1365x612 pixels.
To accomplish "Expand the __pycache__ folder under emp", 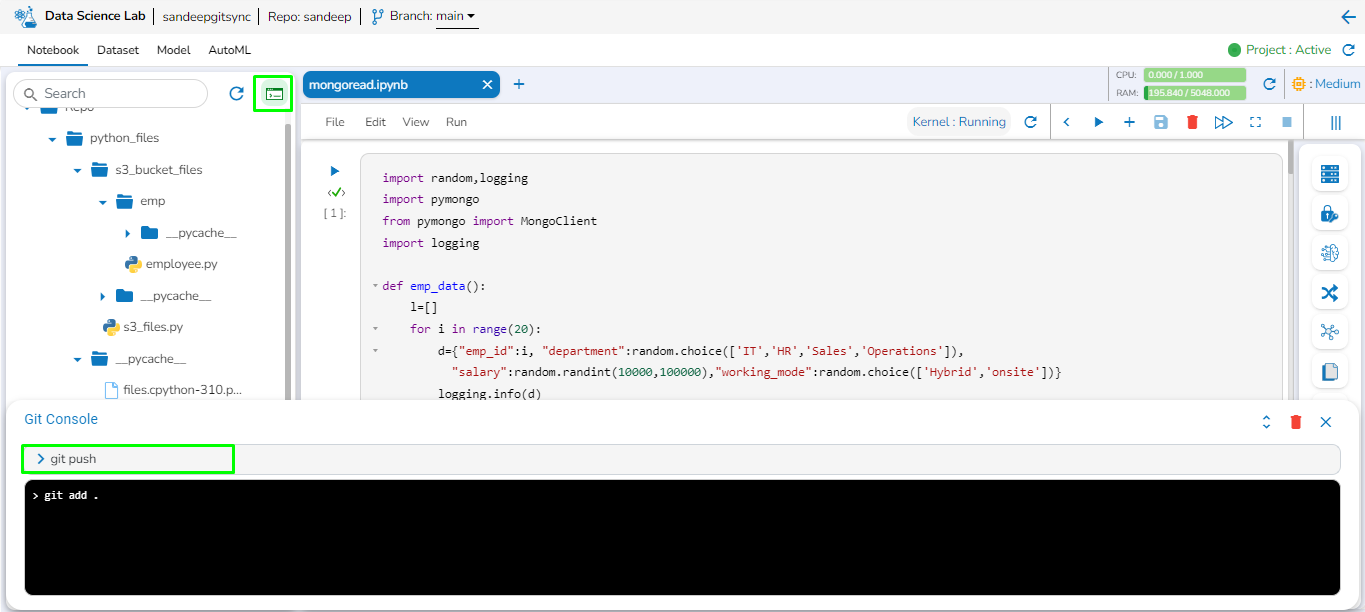I will pos(128,233).
